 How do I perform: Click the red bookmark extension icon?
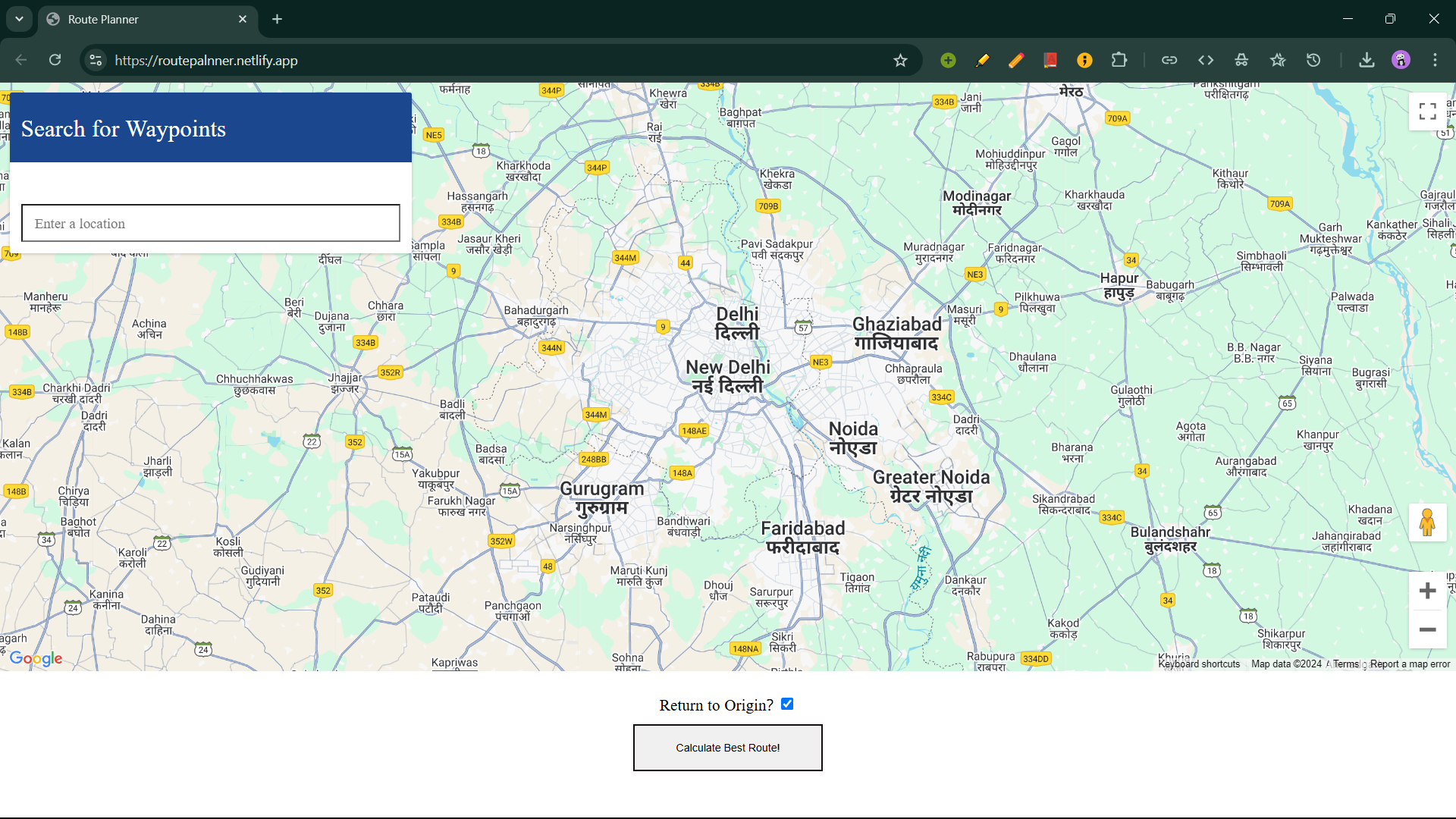pos(1050,60)
